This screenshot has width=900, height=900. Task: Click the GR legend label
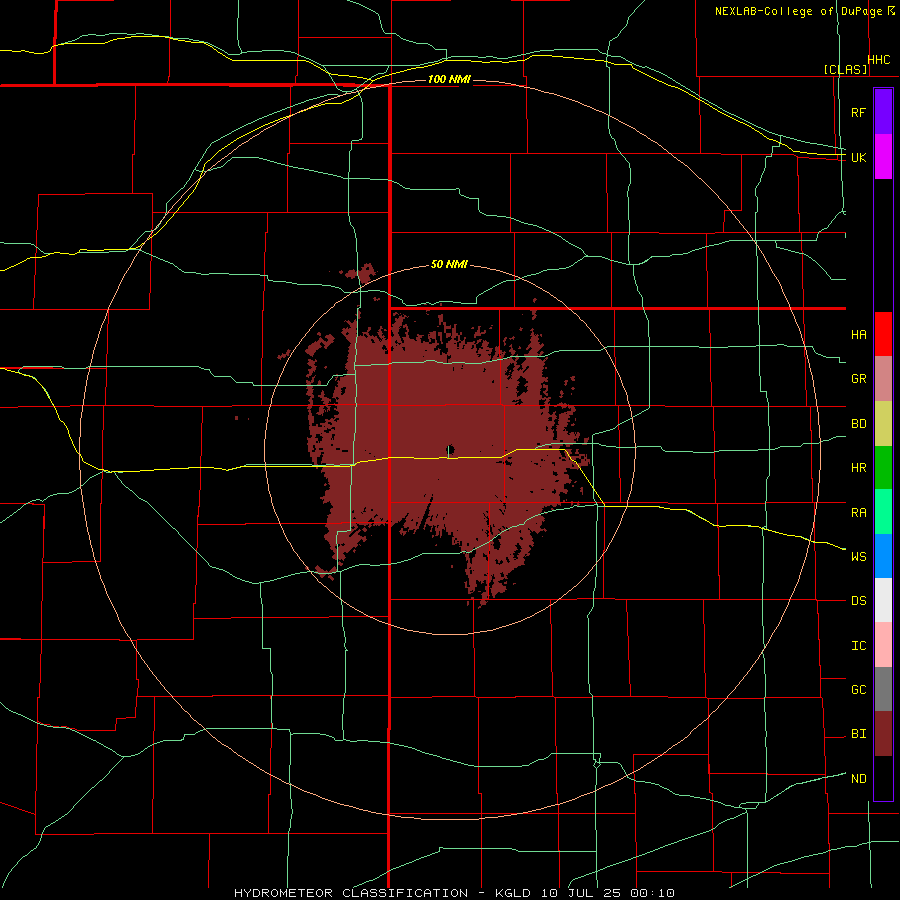[858, 379]
